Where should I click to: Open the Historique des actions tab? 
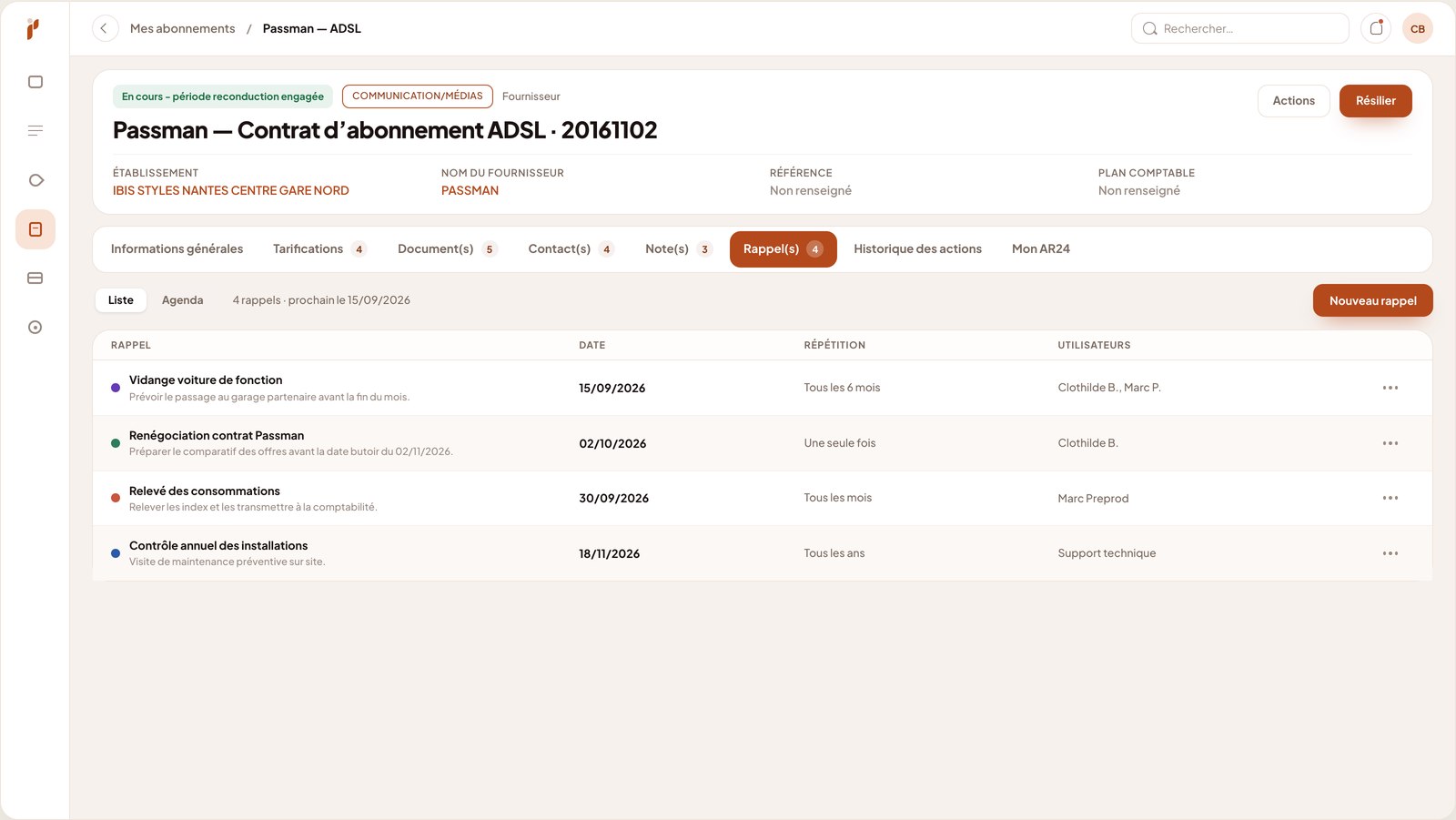click(x=917, y=249)
